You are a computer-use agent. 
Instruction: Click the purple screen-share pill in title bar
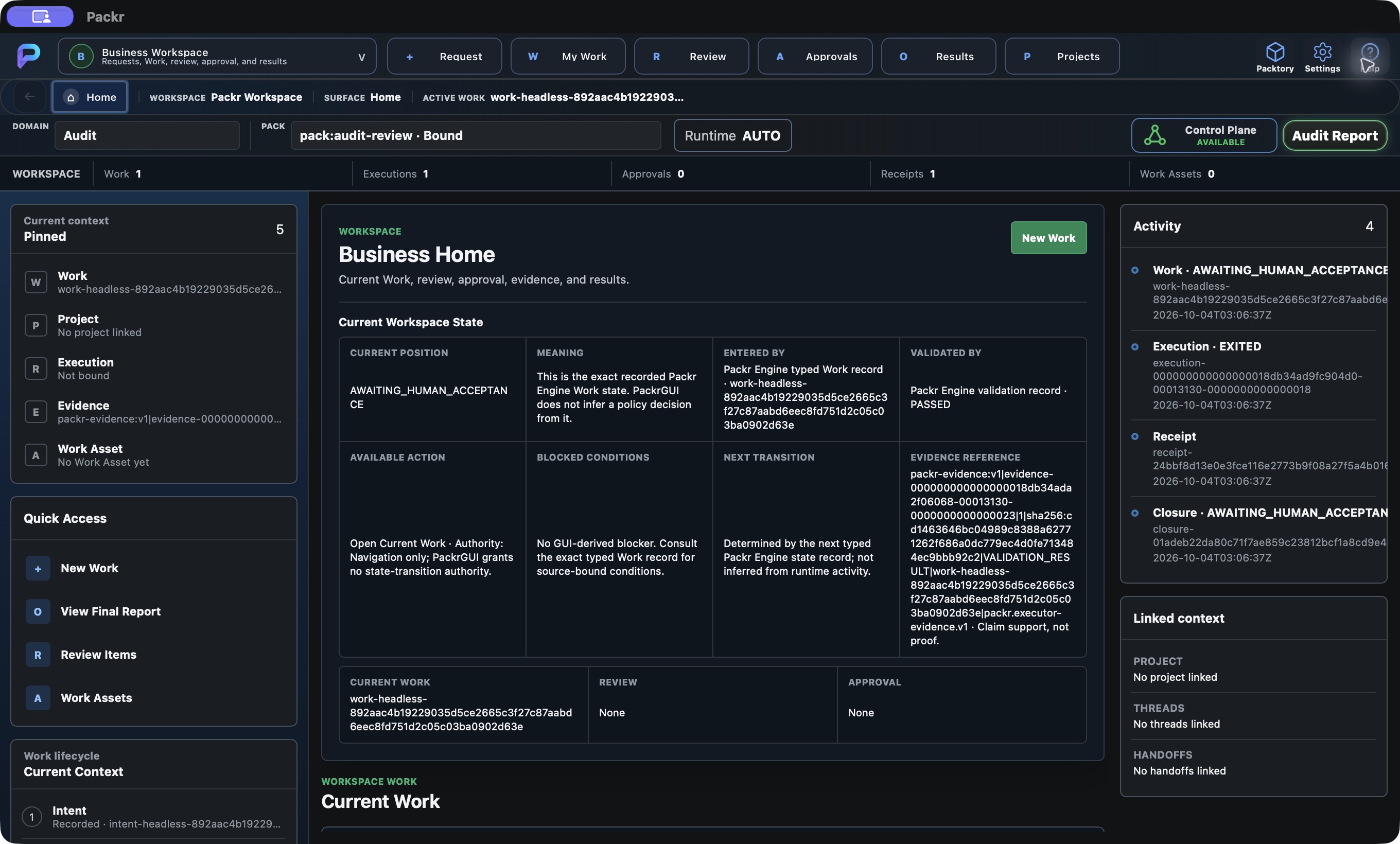pyautogui.click(x=40, y=16)
